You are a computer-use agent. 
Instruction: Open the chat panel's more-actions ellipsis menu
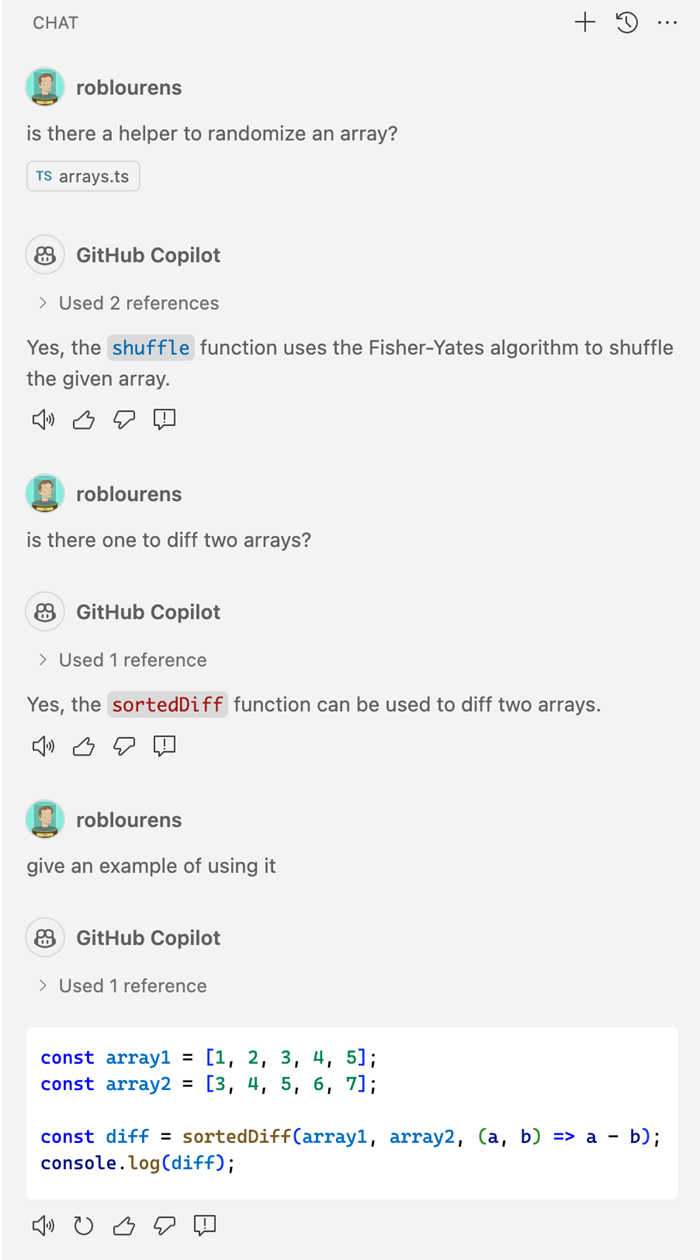tap(667, 22)
